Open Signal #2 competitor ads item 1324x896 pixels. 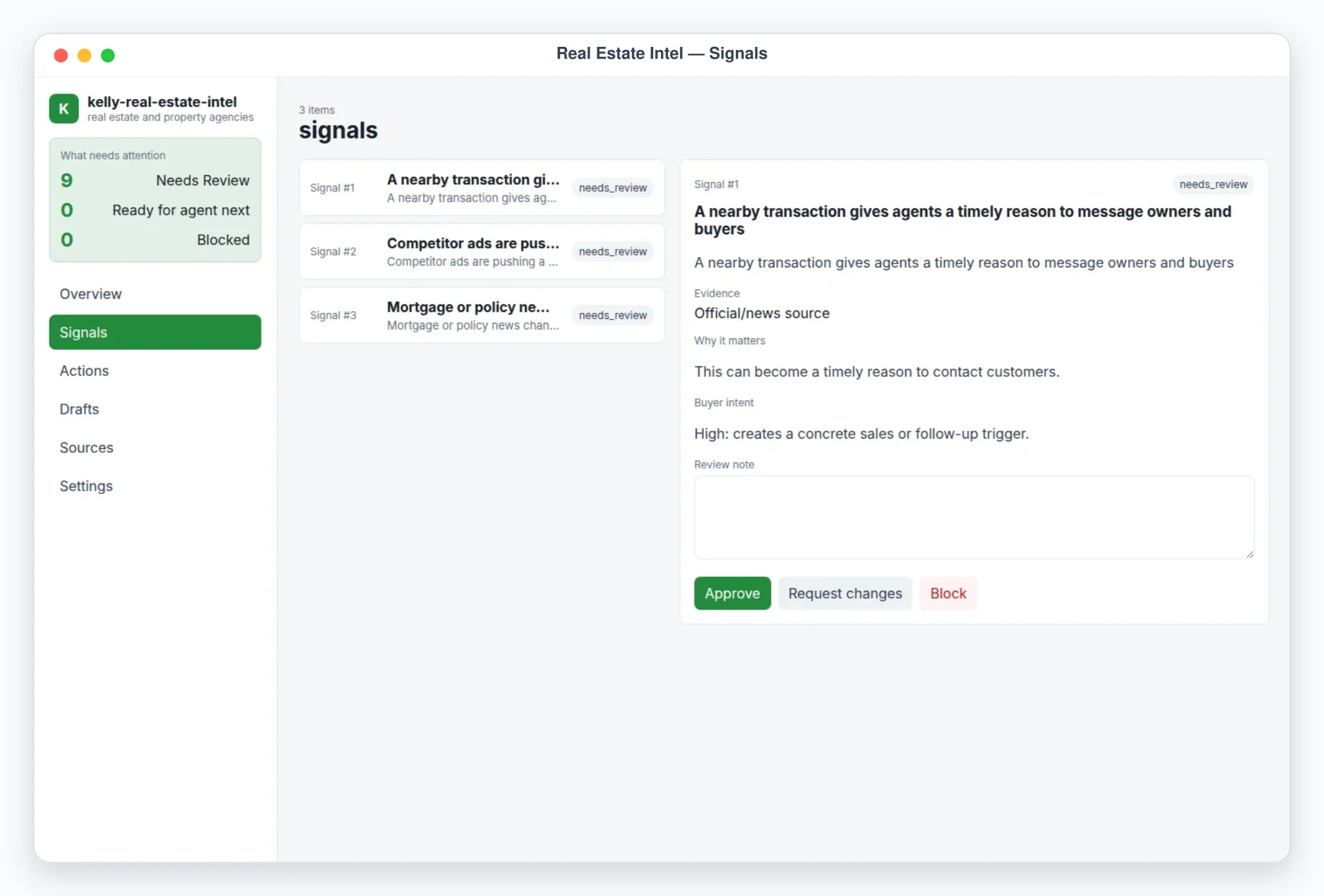481,252
